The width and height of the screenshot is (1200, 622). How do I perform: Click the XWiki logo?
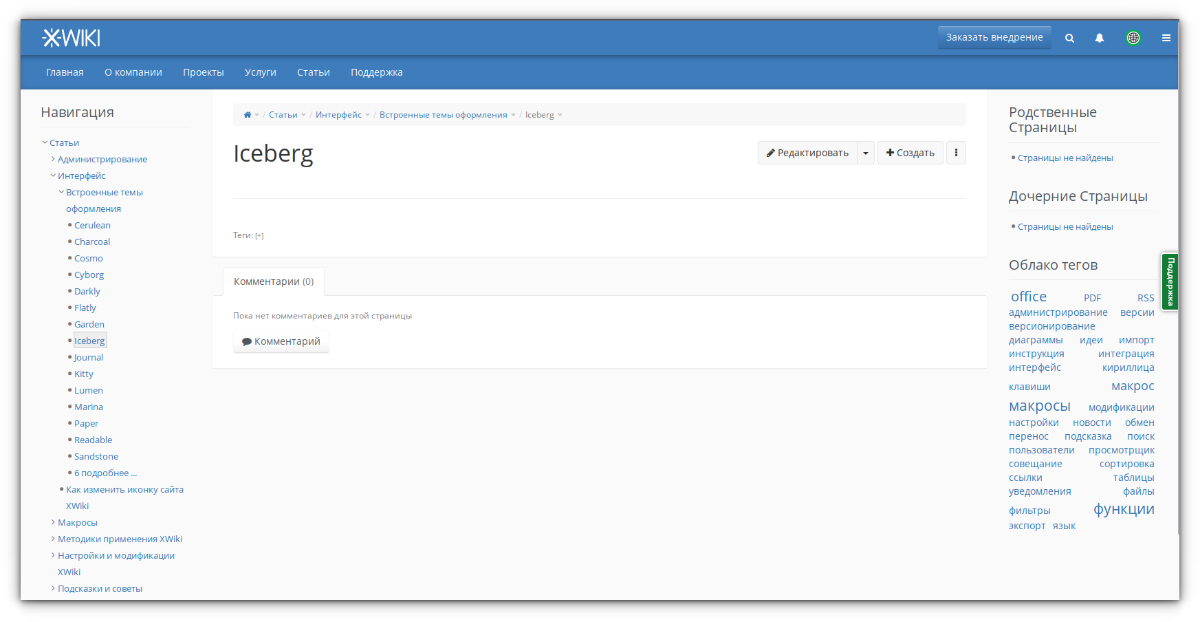(x=71, y=38)
